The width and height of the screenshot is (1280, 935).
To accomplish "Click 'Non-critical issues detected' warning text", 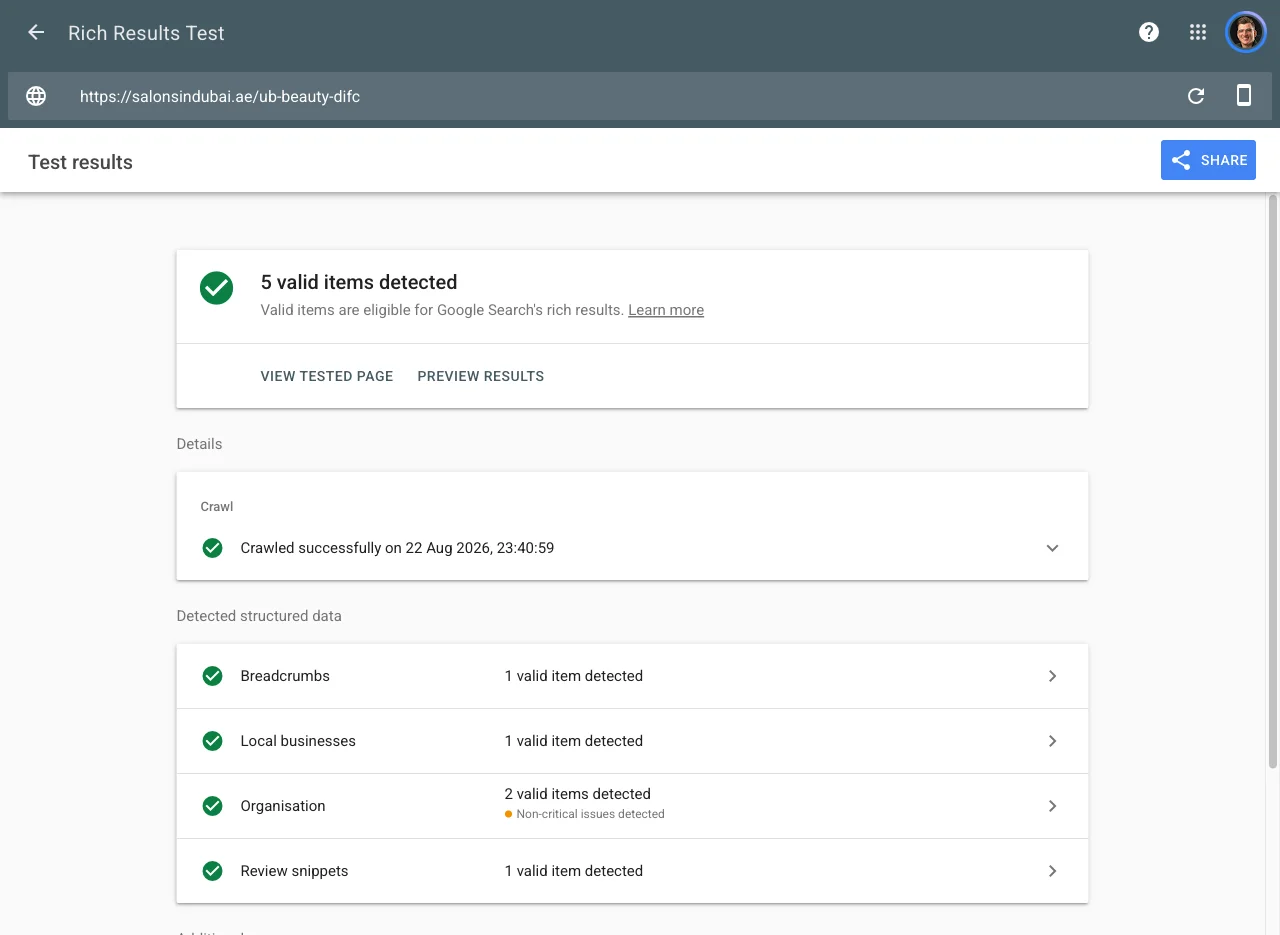I will pyautogui.click(x=590, y=814).
